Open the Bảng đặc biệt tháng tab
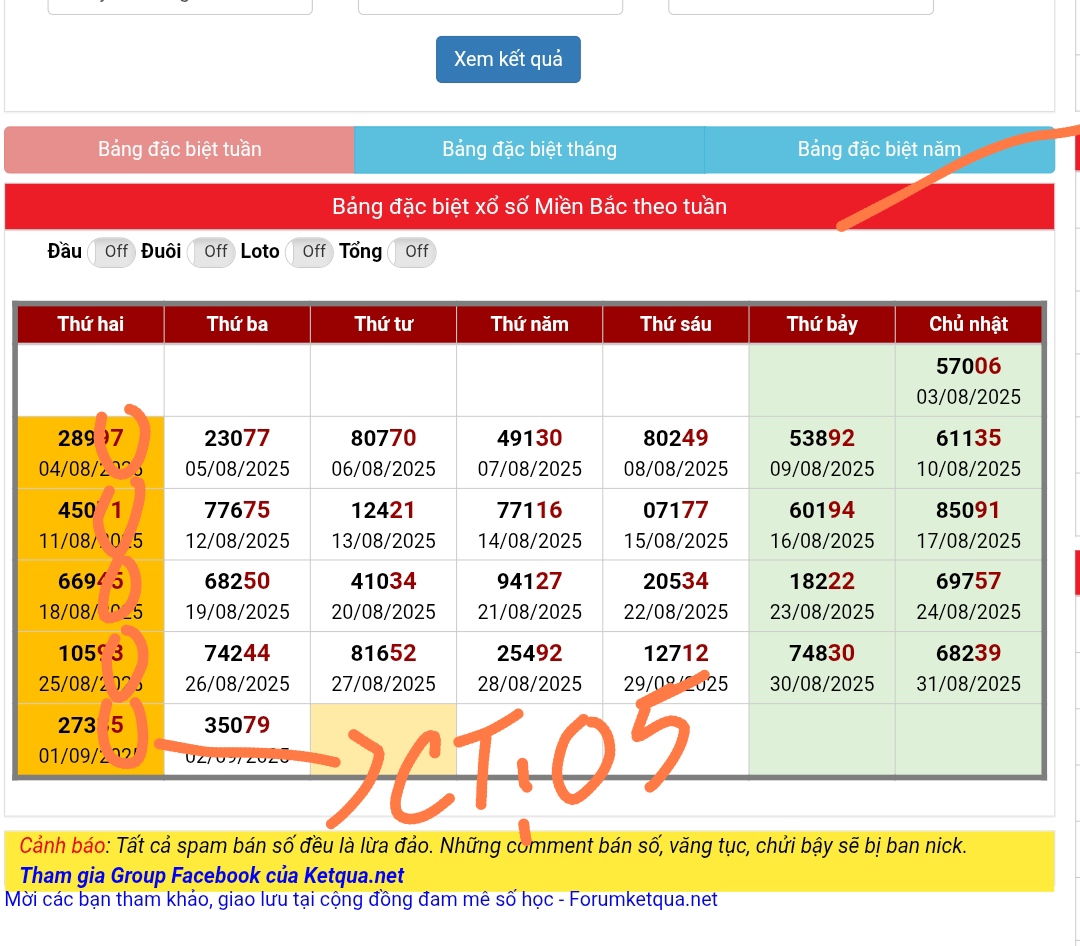 pos(529,150)
